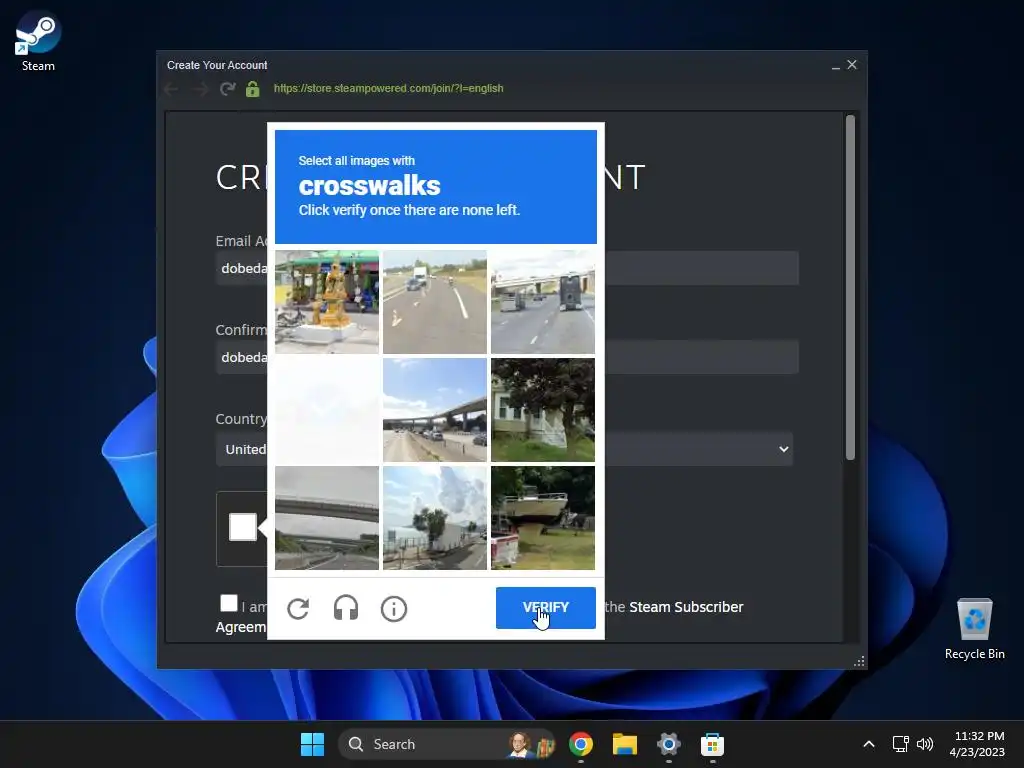Open the Steam desktop shortcut

click(x=38, y=40)
